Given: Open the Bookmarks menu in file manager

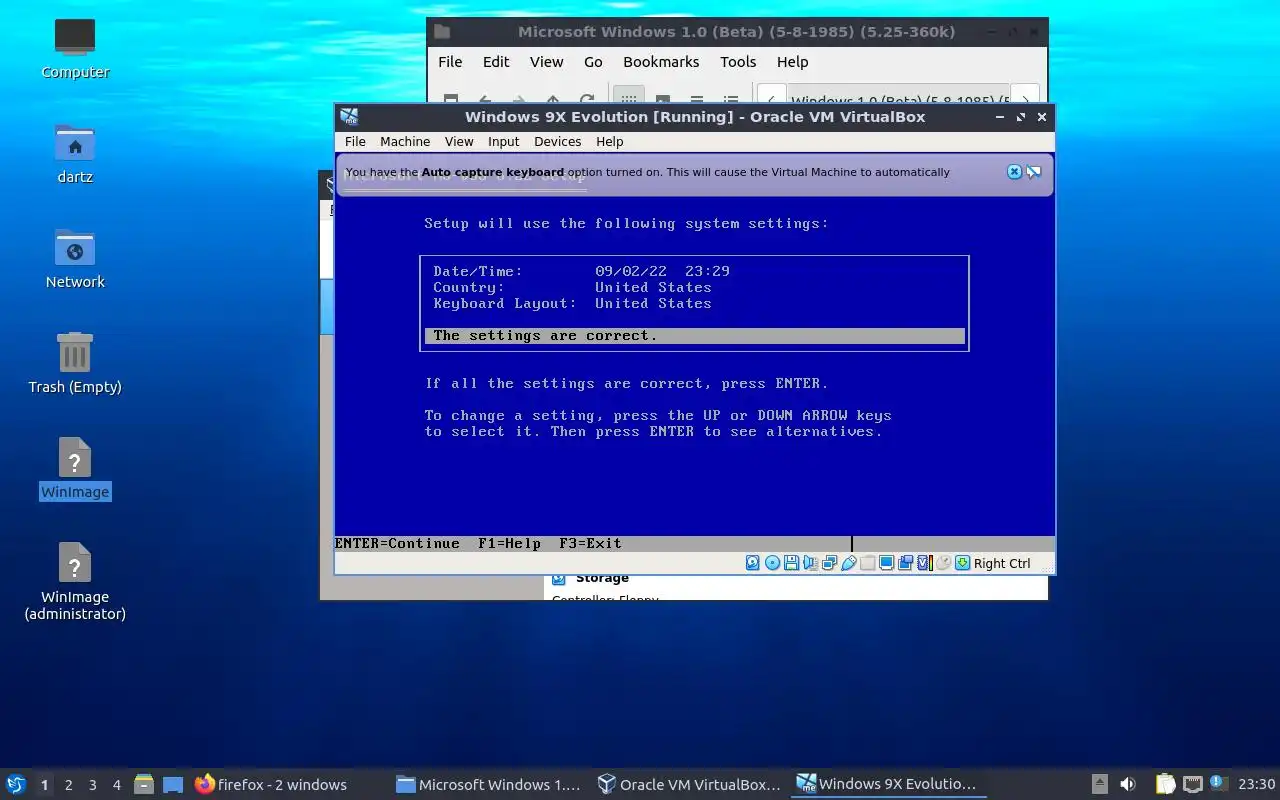Looking at the screenshot, I should pyautogui.click(x=661, y=62).
